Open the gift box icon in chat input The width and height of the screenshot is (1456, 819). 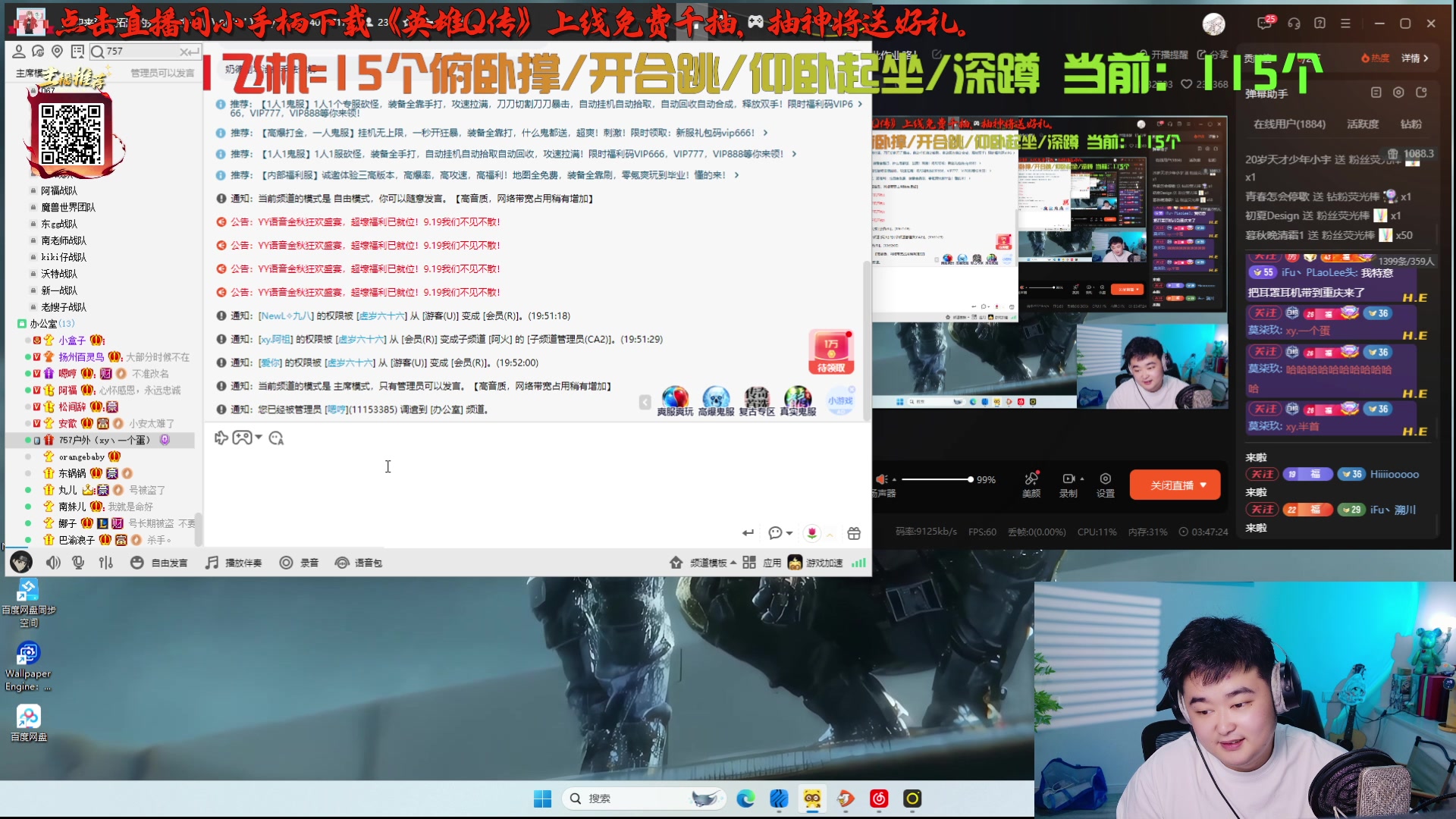coord(854,533)
